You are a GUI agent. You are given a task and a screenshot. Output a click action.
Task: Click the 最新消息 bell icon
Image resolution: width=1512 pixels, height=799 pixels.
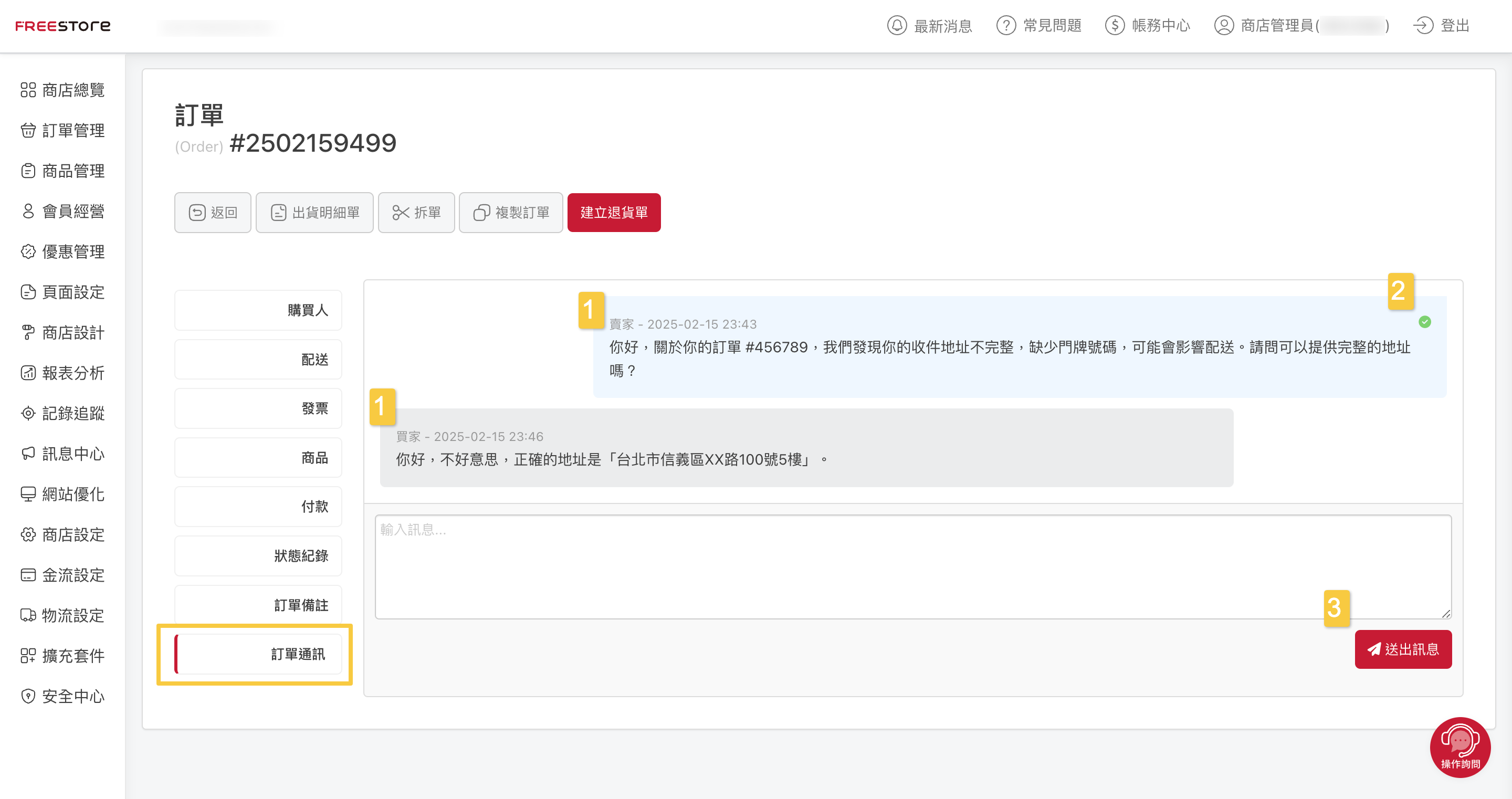(x=896, y=26)
